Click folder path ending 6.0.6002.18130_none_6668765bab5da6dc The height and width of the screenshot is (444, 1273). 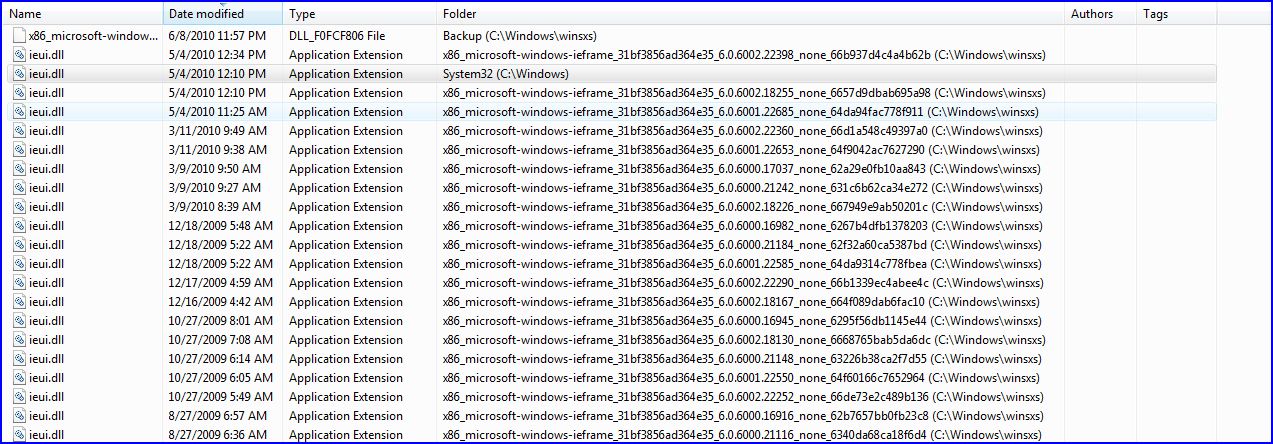(743, 340)
